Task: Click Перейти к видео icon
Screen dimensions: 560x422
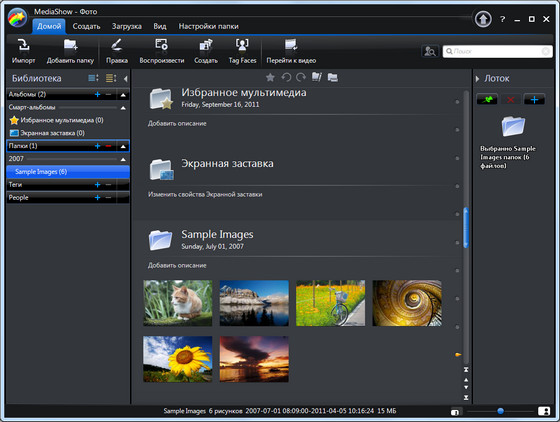Action: (x=291, y=51)
